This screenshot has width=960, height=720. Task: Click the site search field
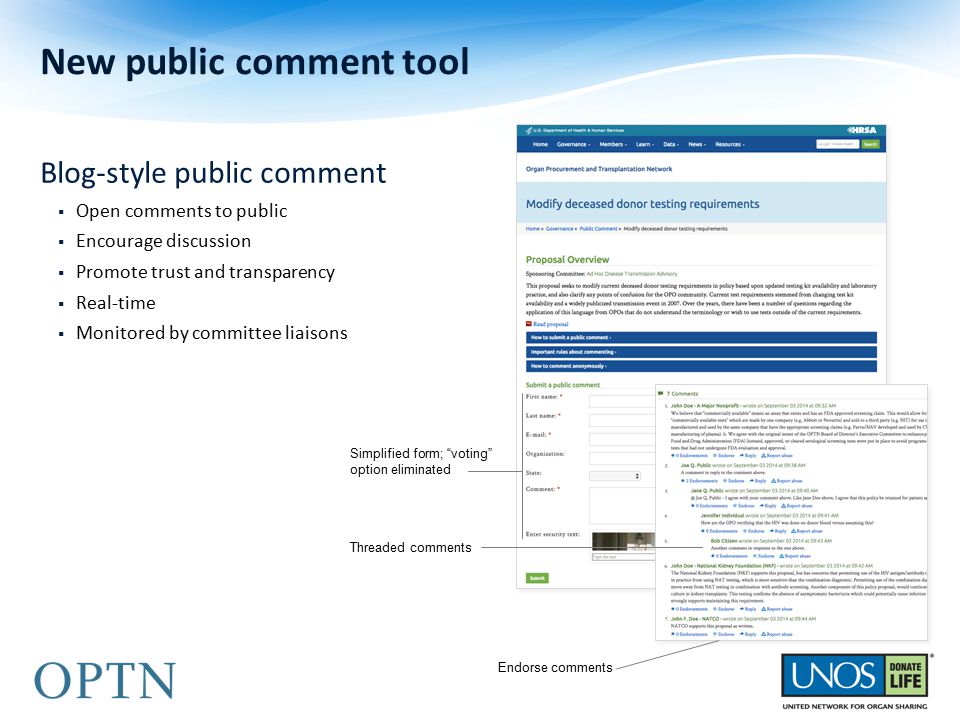837,144
